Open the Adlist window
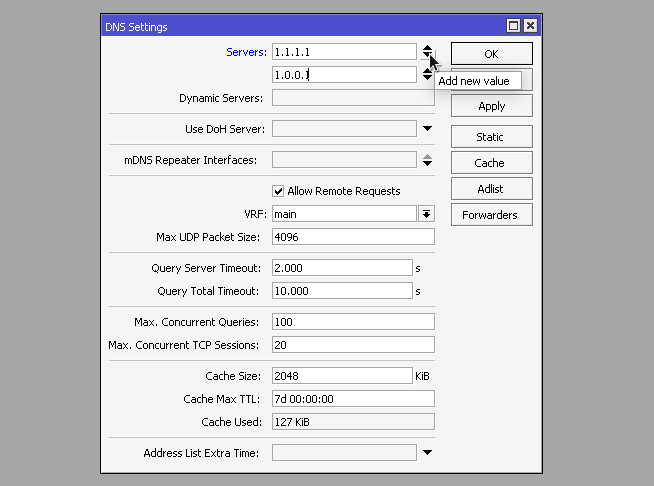 (x=491, y=189)
